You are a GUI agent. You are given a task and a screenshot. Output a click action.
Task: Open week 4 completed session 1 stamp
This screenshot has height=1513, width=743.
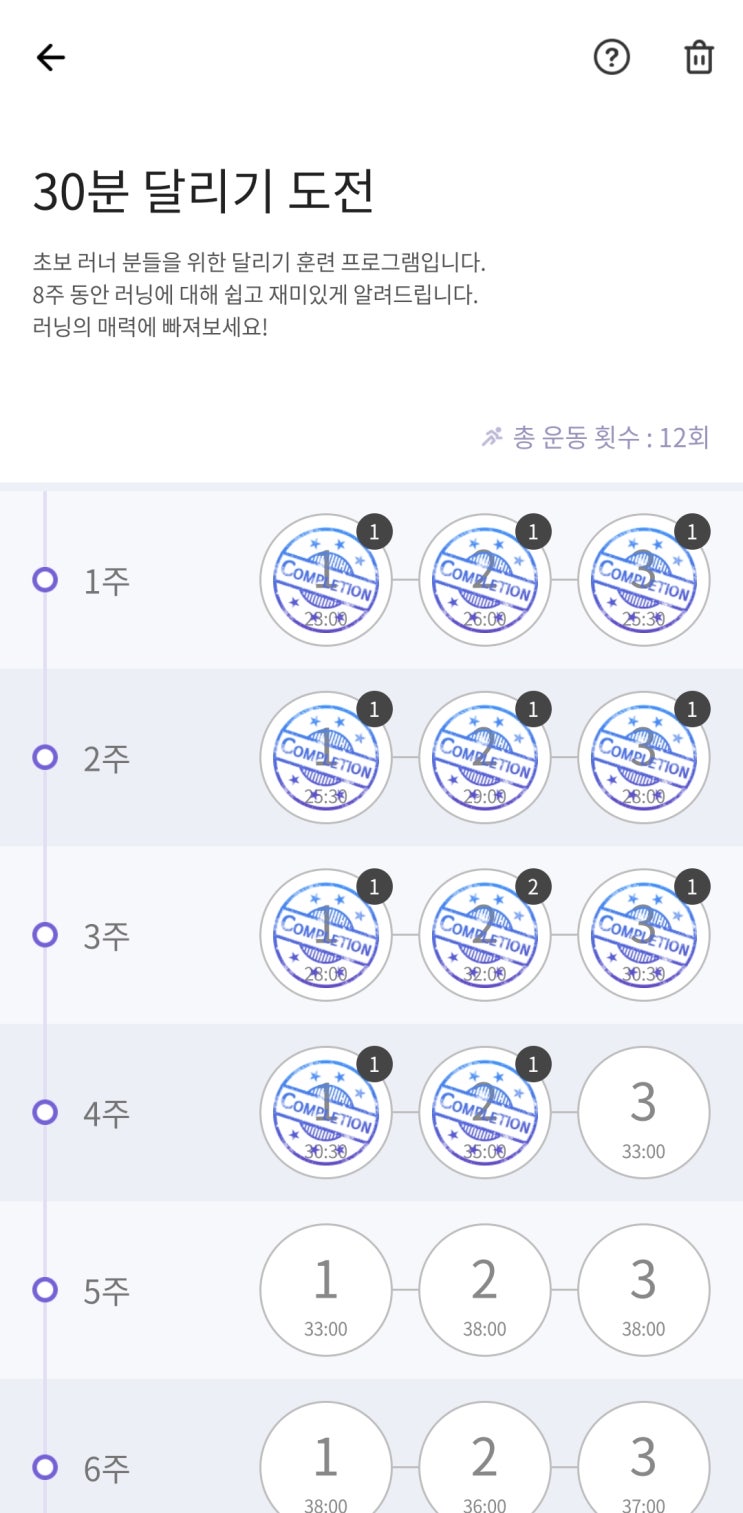pyautogui.click(x=326, y=1112)
